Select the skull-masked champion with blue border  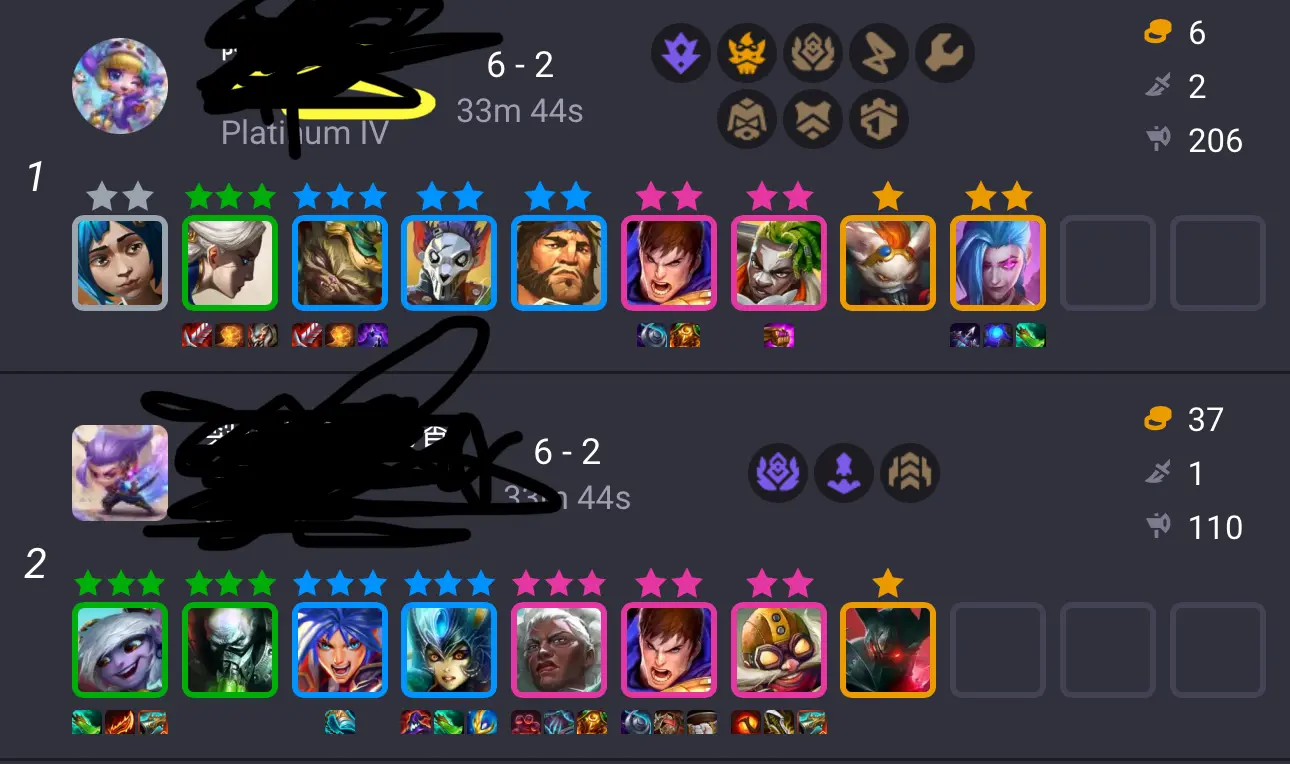pos(449,263)
